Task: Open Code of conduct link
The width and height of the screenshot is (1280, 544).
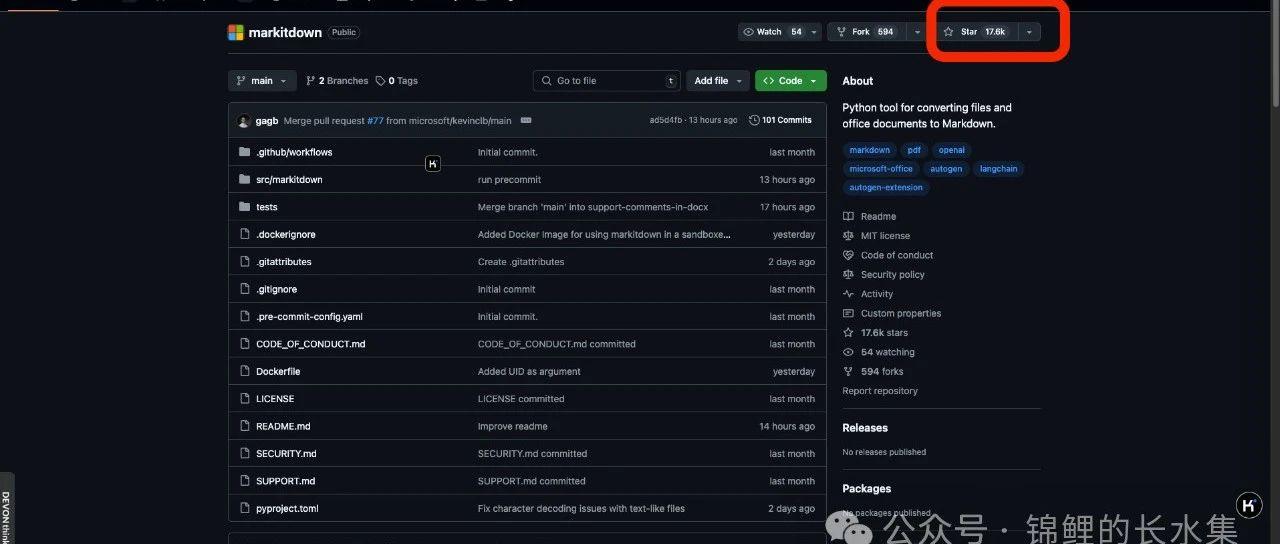Action: coord(888,255)
